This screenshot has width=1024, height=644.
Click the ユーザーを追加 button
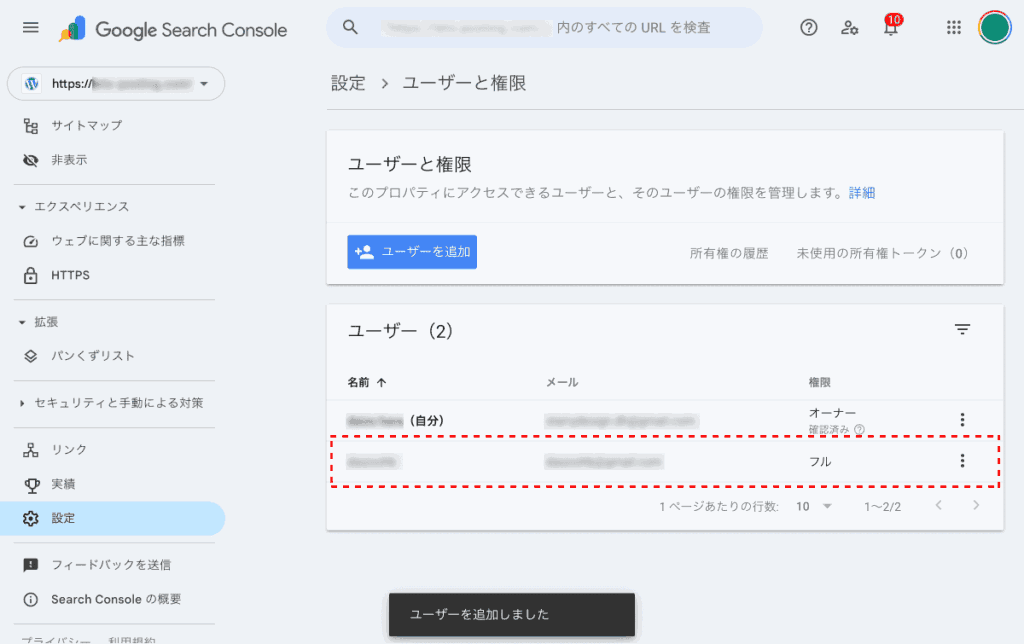coord(412,252)
